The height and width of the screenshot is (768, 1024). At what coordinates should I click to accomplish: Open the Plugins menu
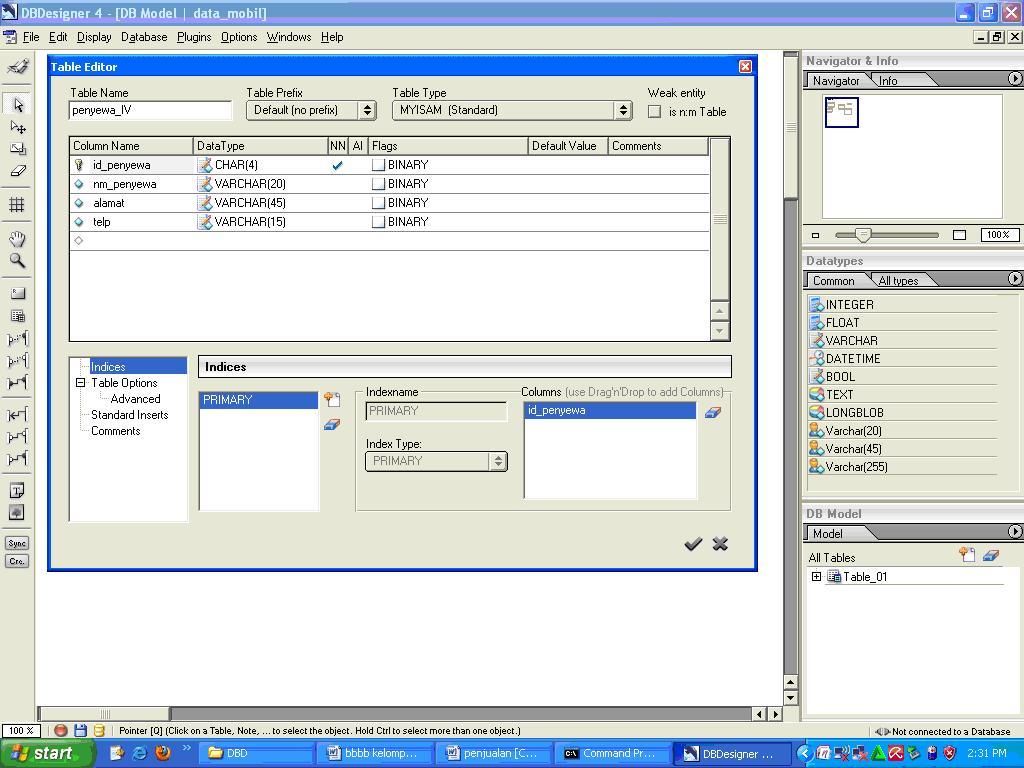click(194, 37)
